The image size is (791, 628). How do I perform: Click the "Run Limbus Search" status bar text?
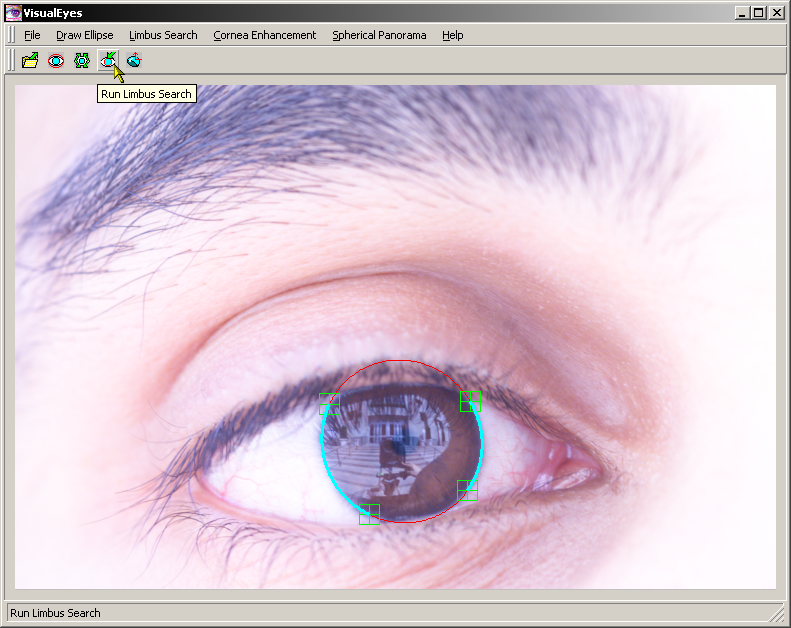click(x=55, y=613)
